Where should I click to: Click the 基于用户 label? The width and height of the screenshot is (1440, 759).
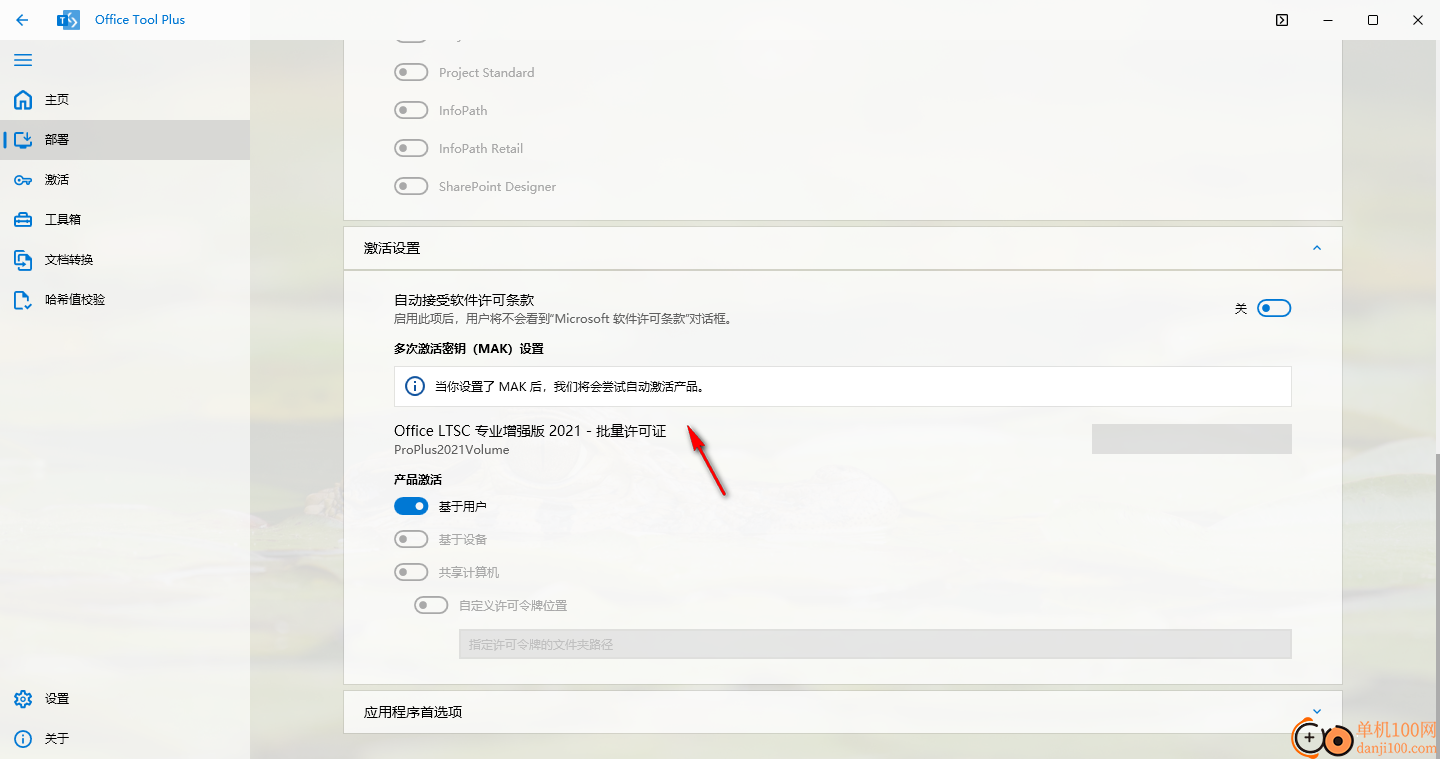click(463, 507)
